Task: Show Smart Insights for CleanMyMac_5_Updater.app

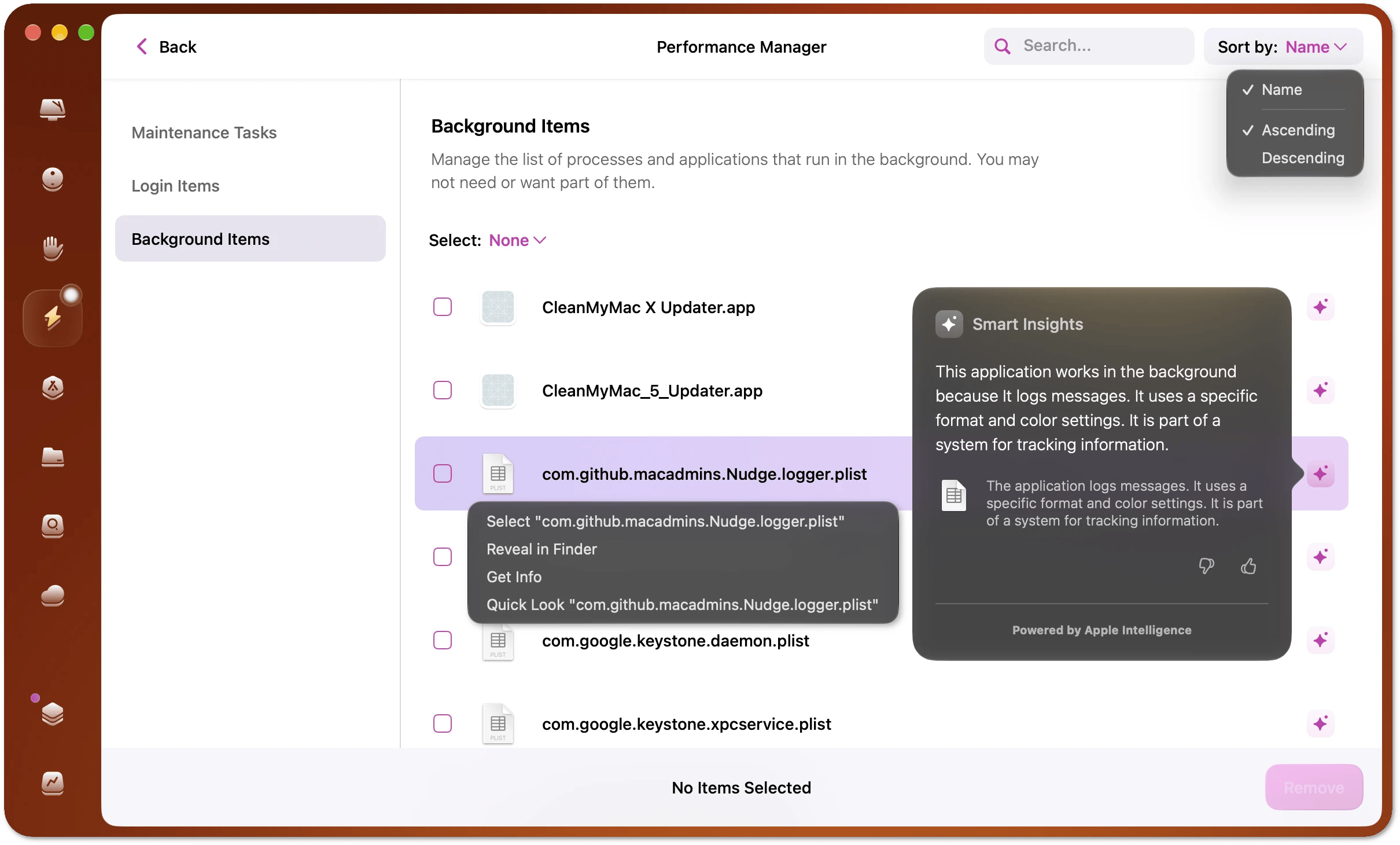Action: [x=1321, y=391]
